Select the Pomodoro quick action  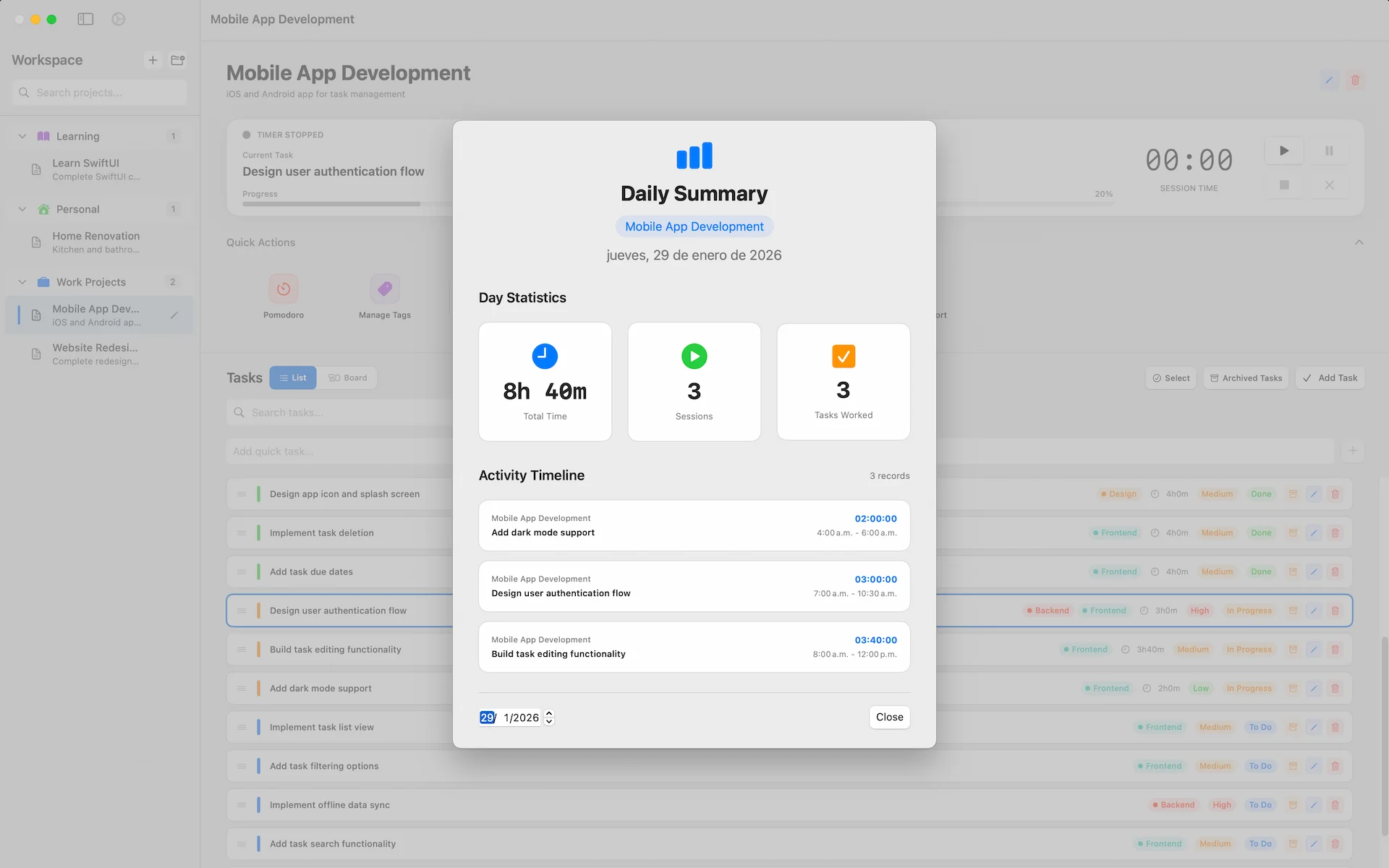pyautogui.click(x=283, y=287)
